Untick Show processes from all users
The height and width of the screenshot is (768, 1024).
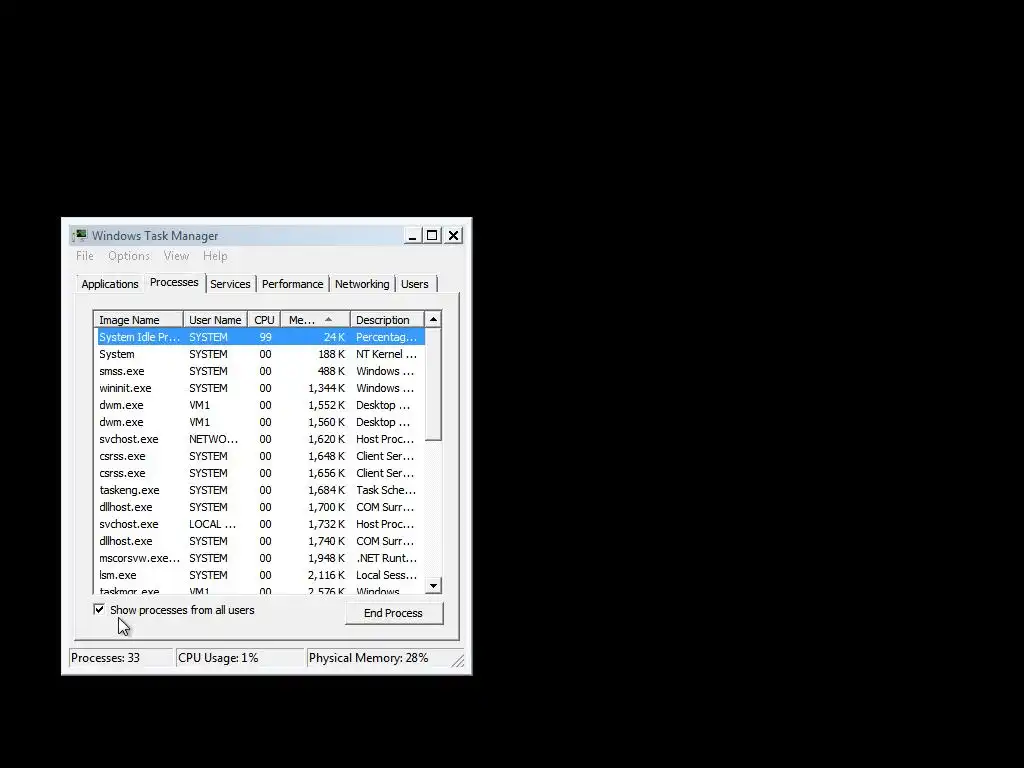click(99, 609)
